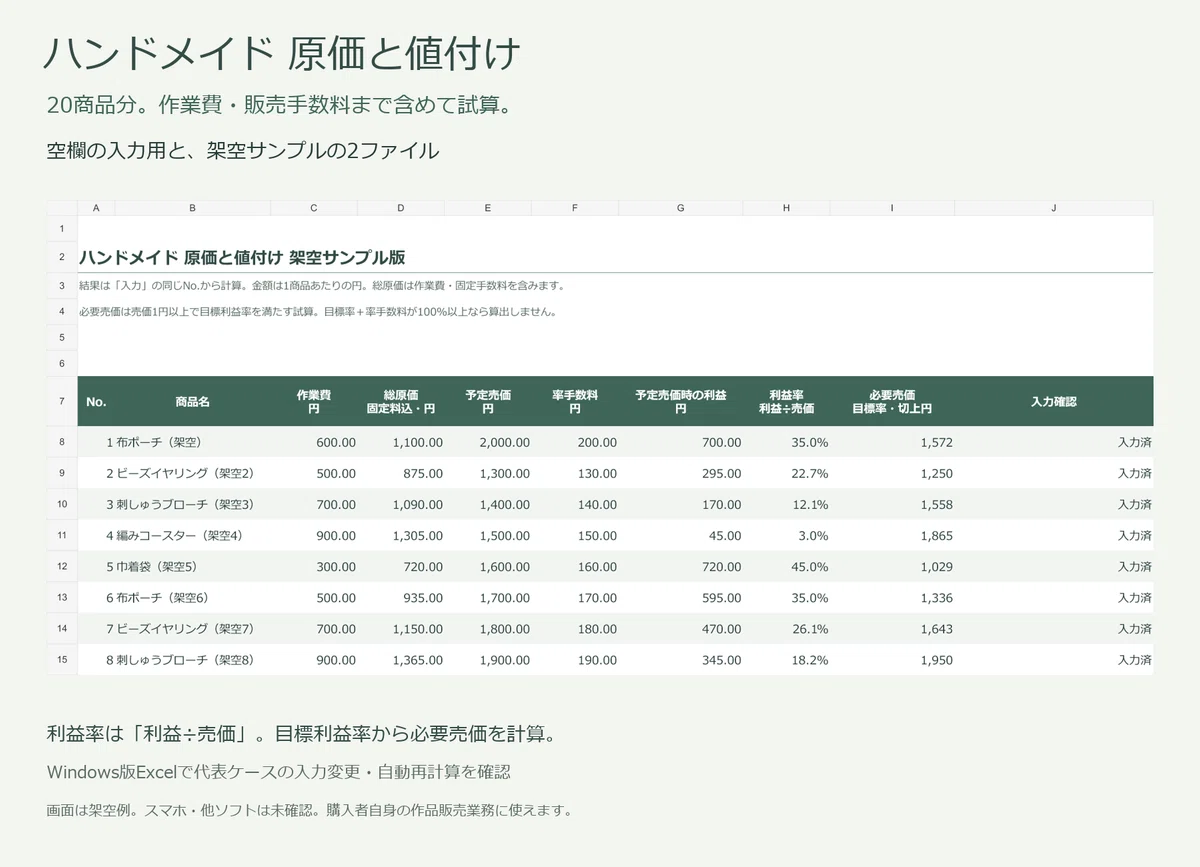Click required price 1,950
The height and width of the screenshot is (867, 1200).
tap(937, 660)
